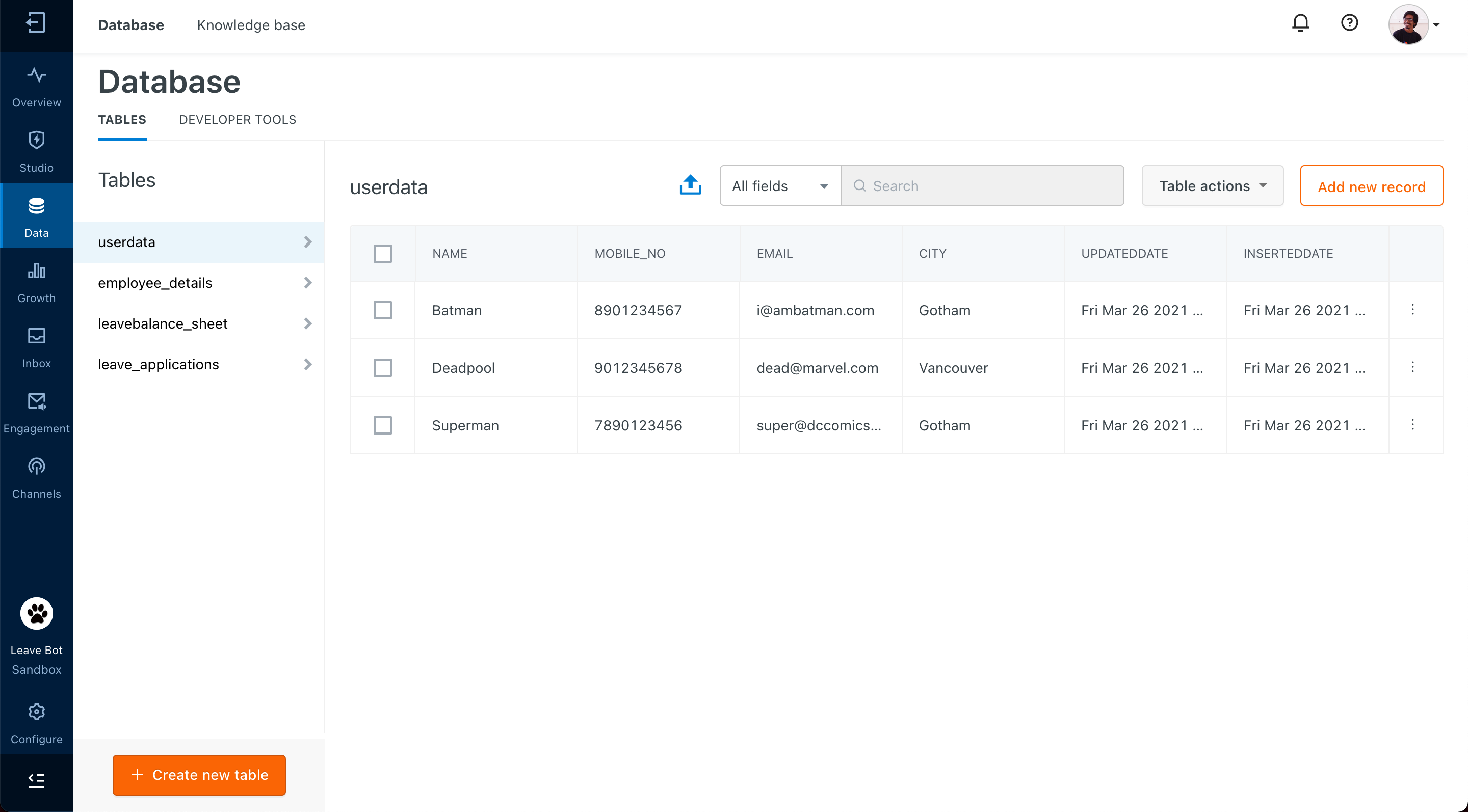Expand the leavebalance_sheet table chevron
Screen dimensions: 1468x812
tap(308, 323)
